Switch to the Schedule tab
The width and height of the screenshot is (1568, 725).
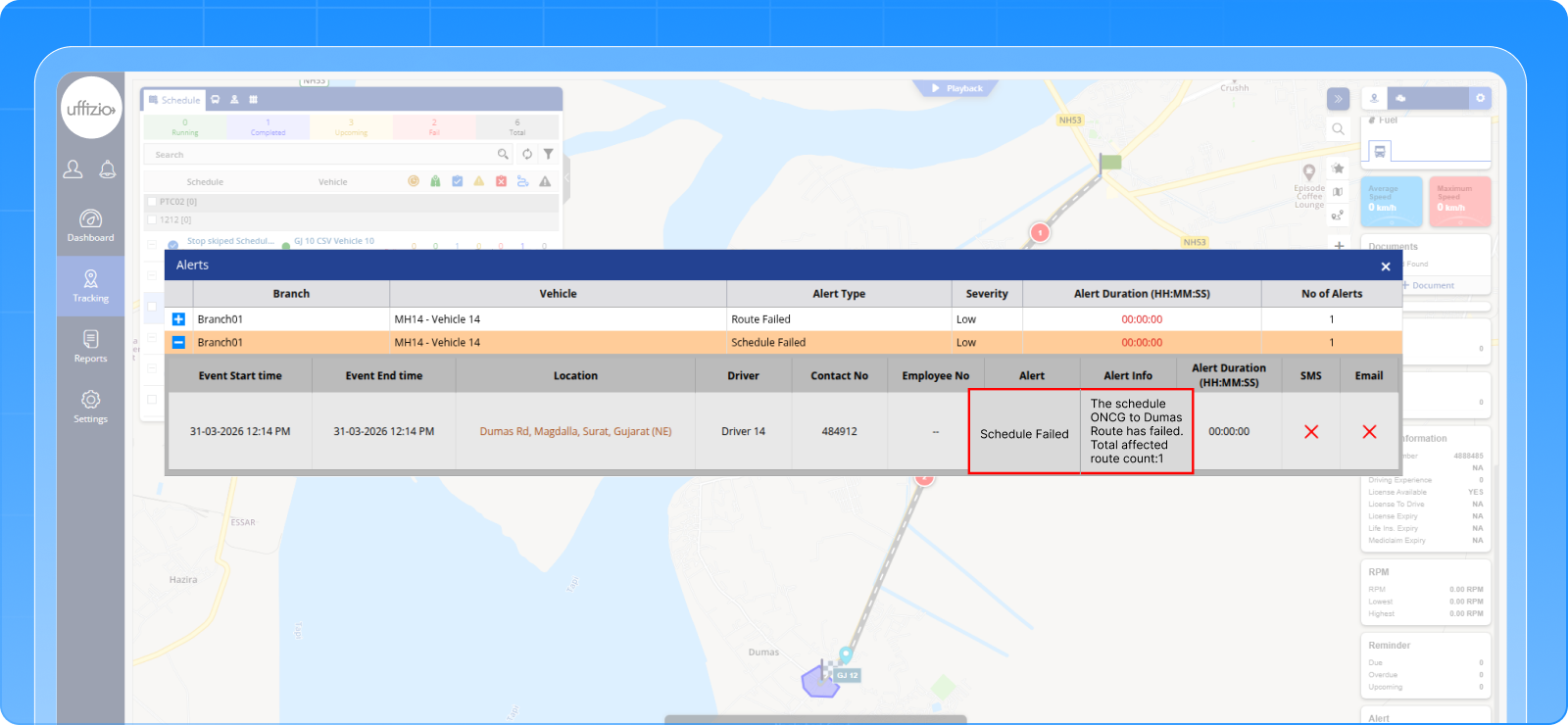coord(174,100)
